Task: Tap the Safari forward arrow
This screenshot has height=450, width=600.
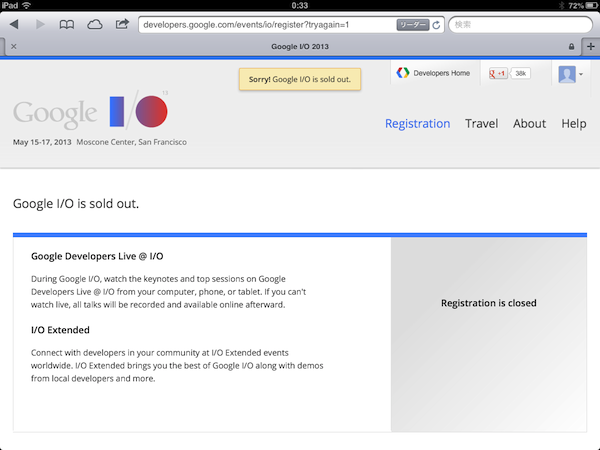Action: [40, 24]
